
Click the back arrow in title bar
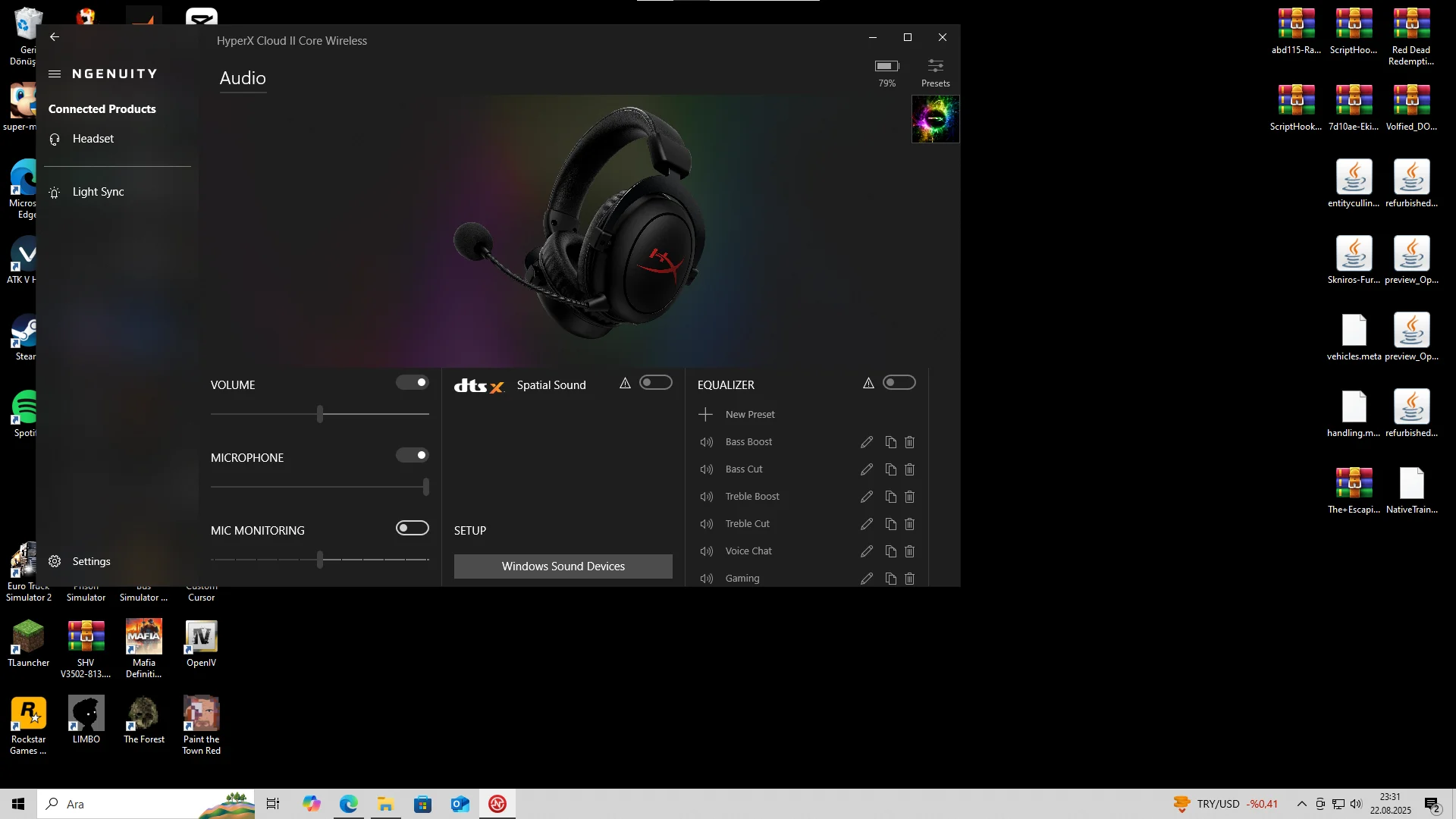point(55,37)
